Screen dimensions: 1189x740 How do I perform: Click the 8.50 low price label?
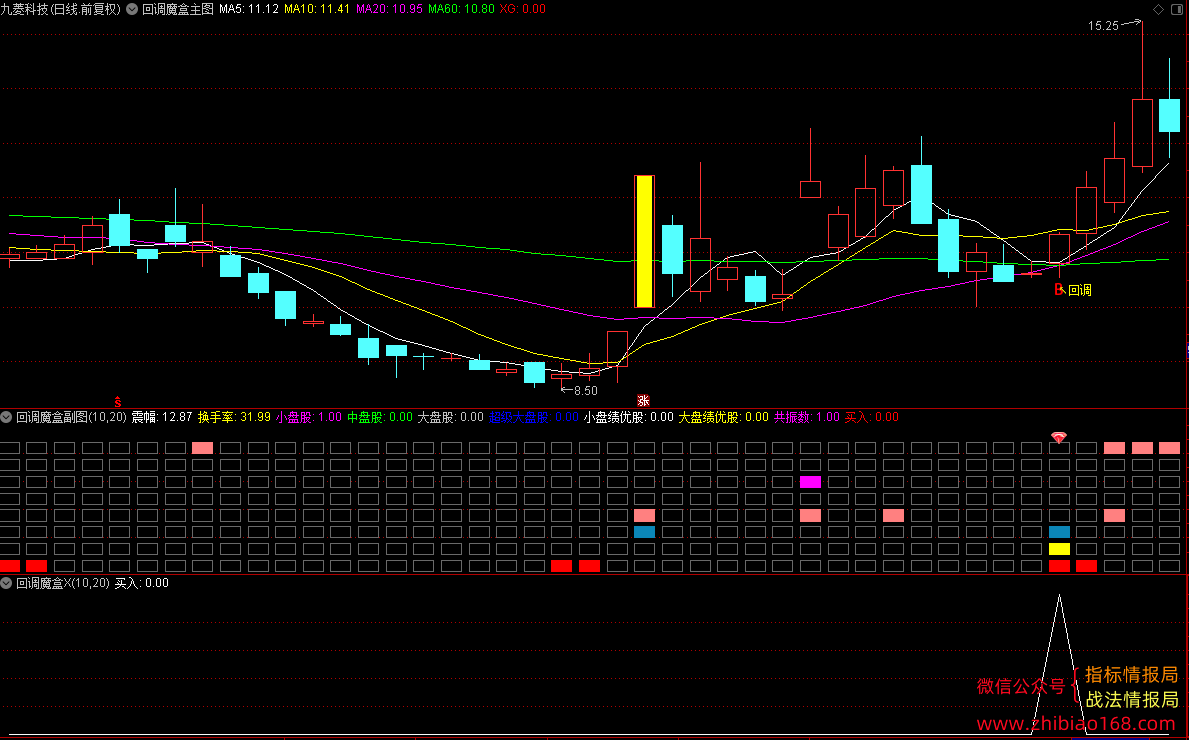click(x=585, y=391)
